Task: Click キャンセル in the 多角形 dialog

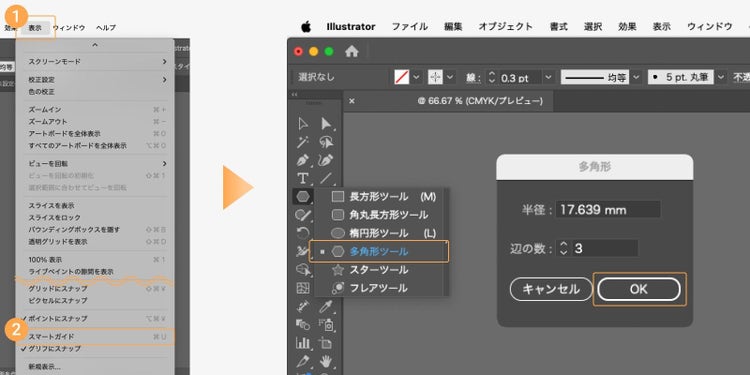Action: (x=551, y=289)
